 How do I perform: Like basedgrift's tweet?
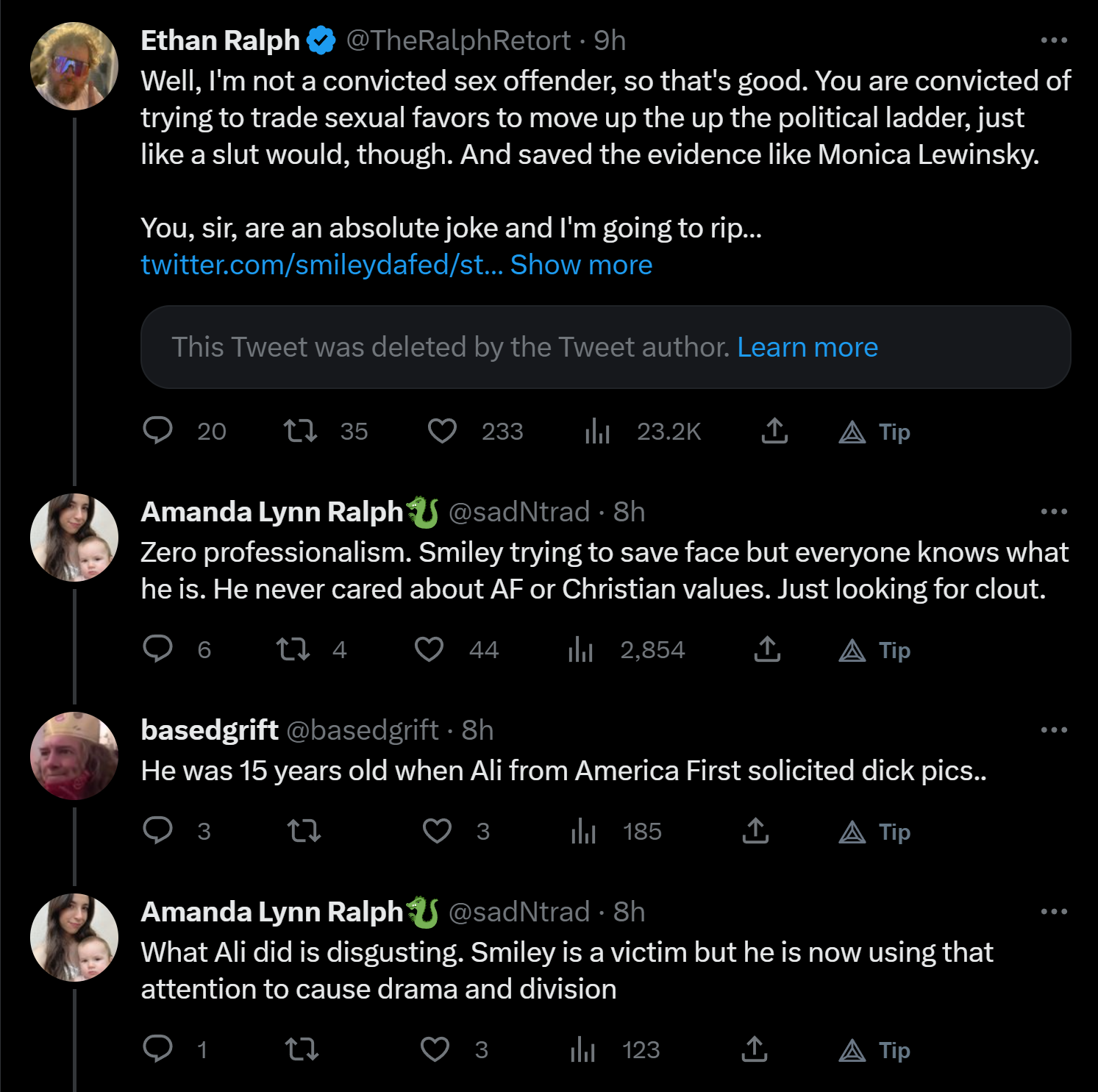coord(437,831)
